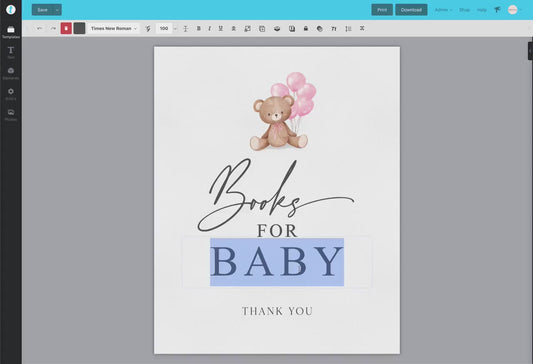Select the Books script heading
This screenshot has height=364, width=533.
(275, 195)
